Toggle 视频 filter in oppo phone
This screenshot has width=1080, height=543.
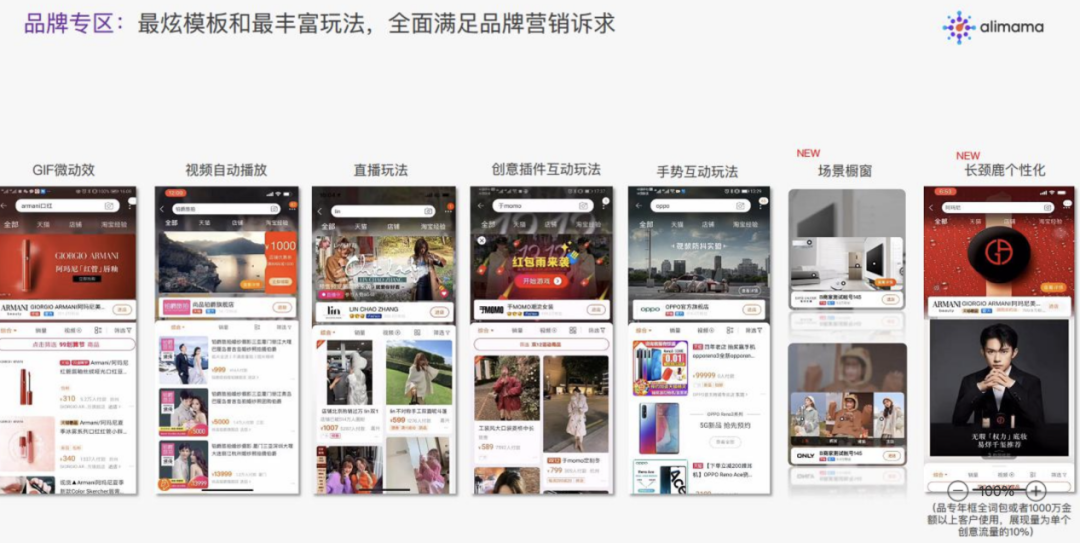click(x=705, y=331)
